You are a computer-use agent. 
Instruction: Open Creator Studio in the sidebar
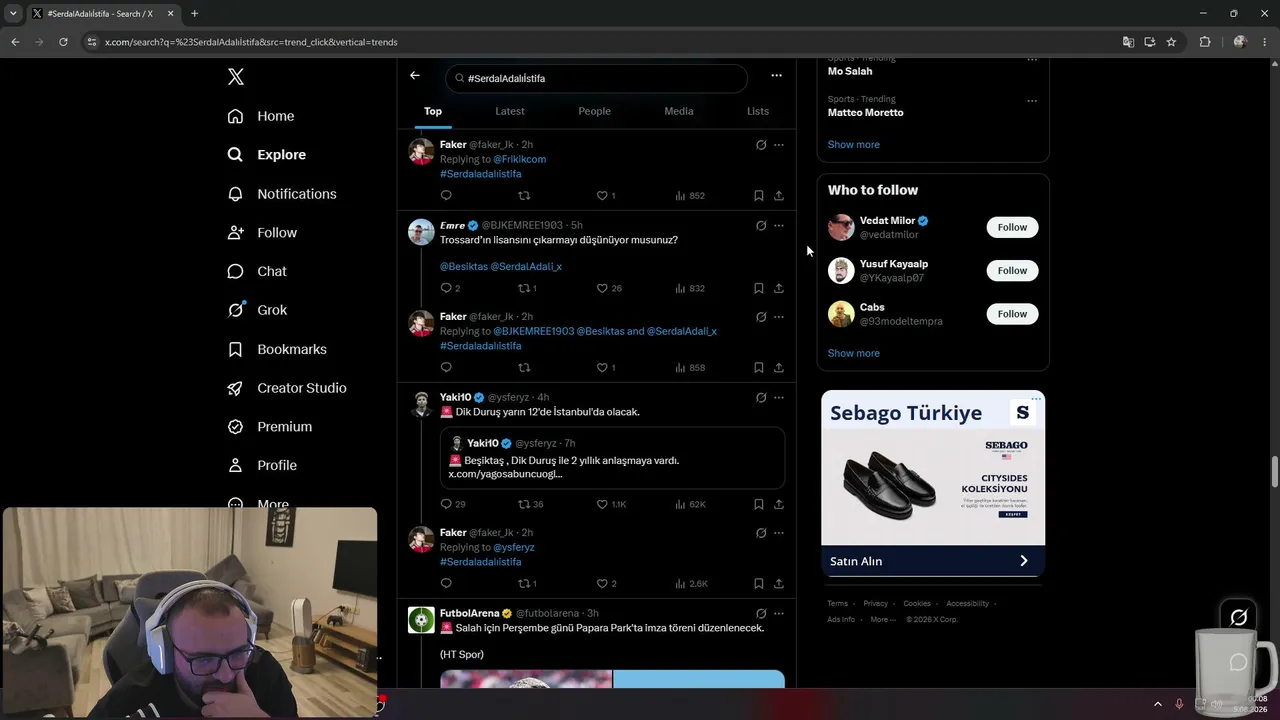287,388
